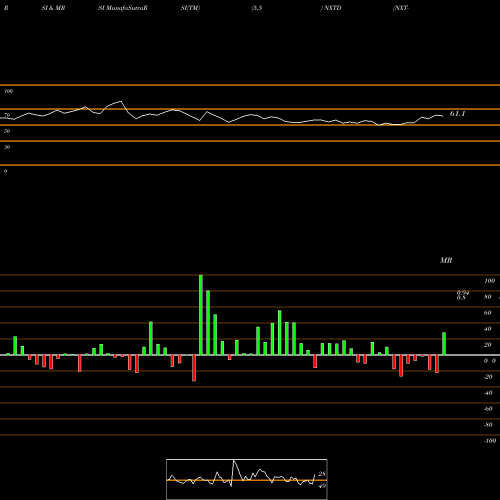Click the last green MR bar at right end
The width and height of the screenshot is (500, 500).
click(444, 344)
